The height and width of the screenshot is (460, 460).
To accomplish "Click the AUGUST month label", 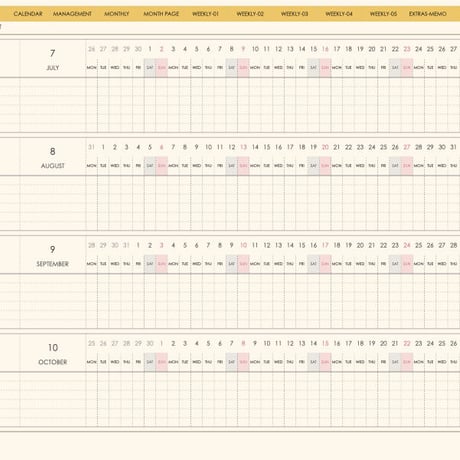I will [x=53, y=166].
